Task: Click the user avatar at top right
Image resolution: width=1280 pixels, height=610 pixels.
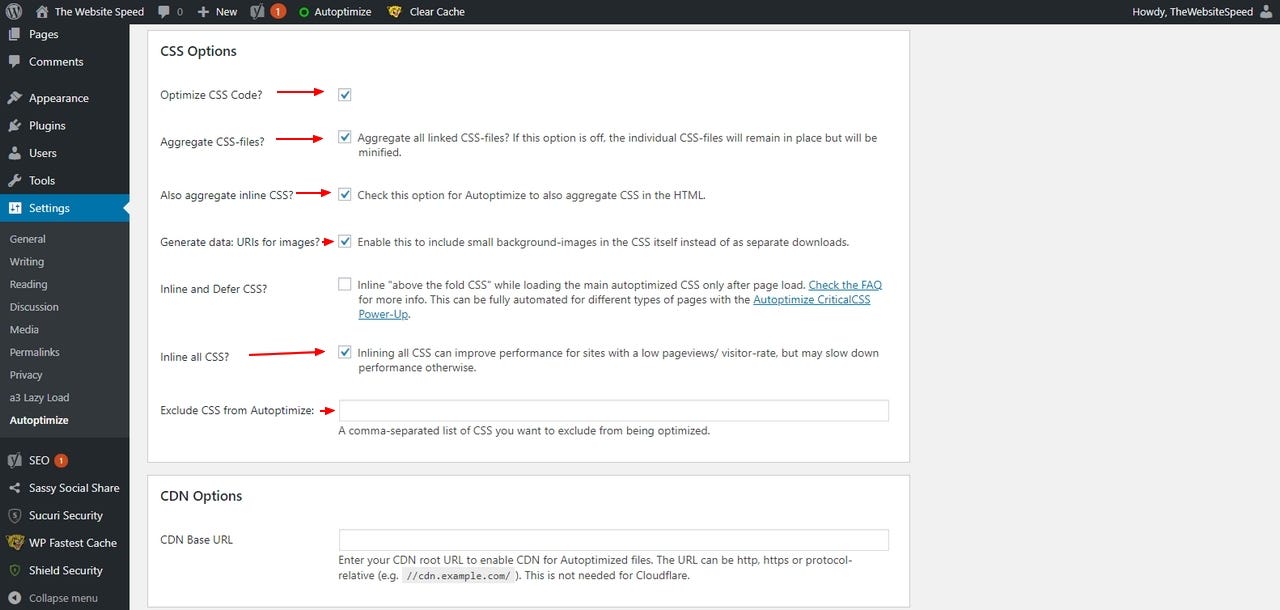Action: click(1264, 12)
